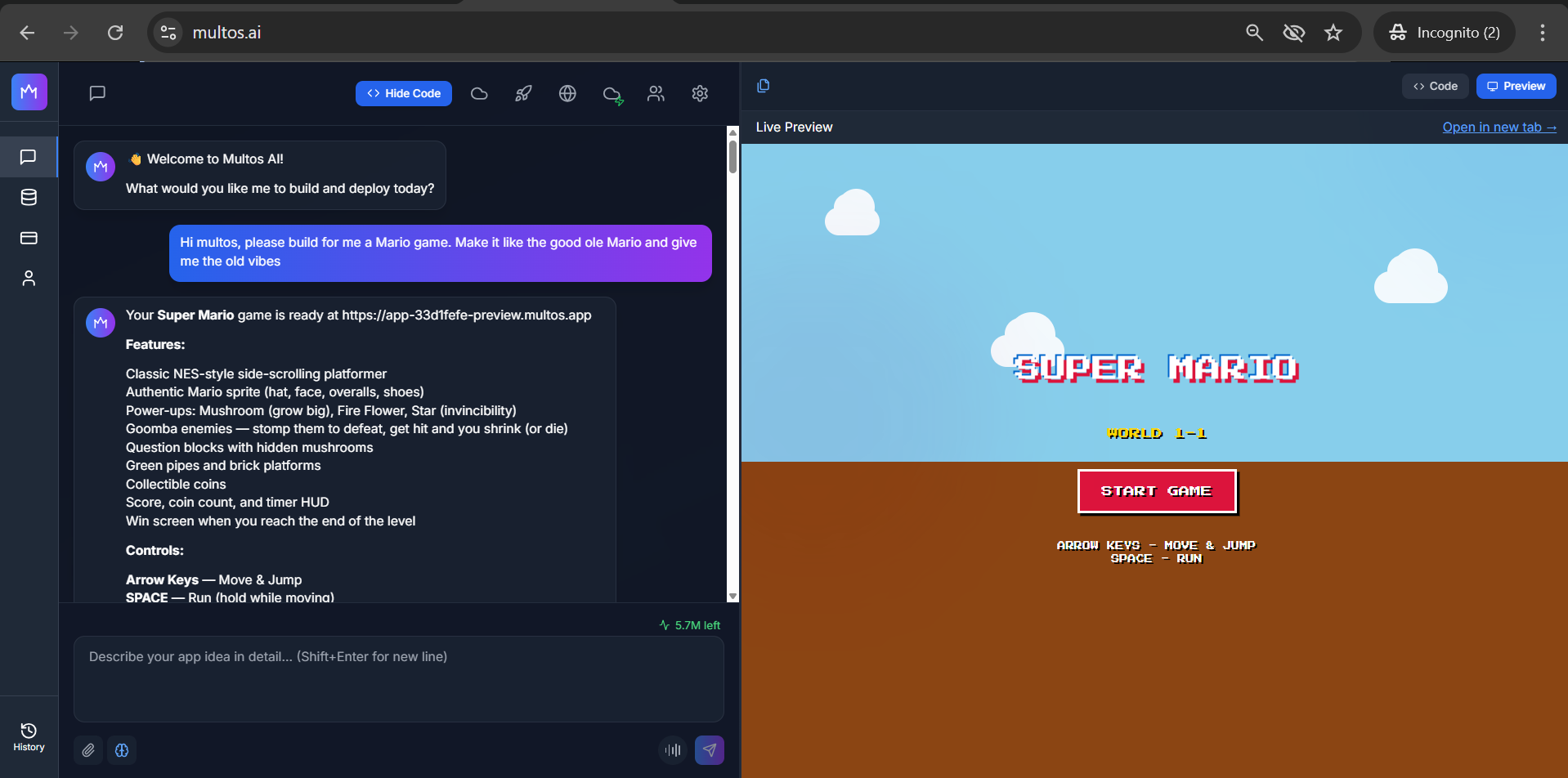Click the Incognito (2) profile chip
The width and height of the screenshot is (1568, 778).
[x=1445, y=33]
